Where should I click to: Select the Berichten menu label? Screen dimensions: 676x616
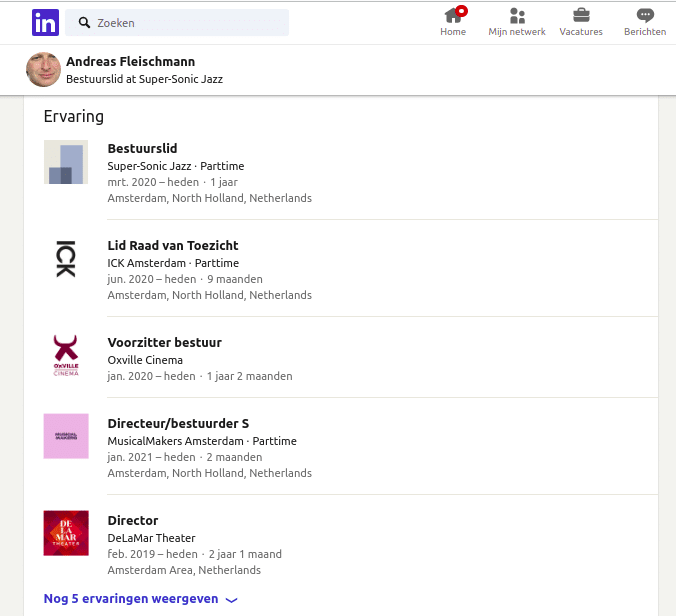click(x=645, y=31)
